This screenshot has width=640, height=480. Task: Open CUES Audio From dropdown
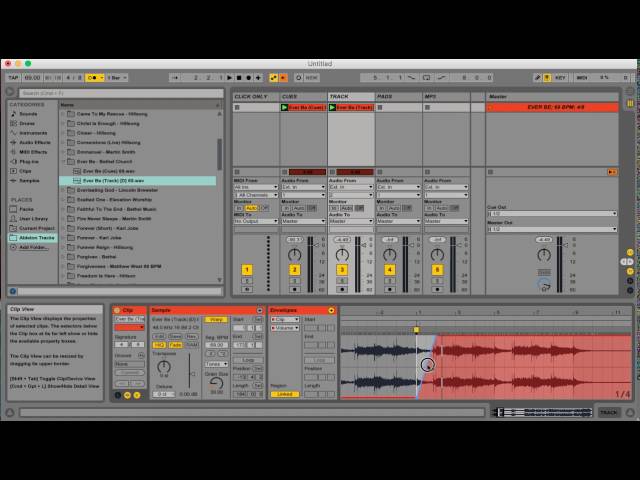[303, 187]
